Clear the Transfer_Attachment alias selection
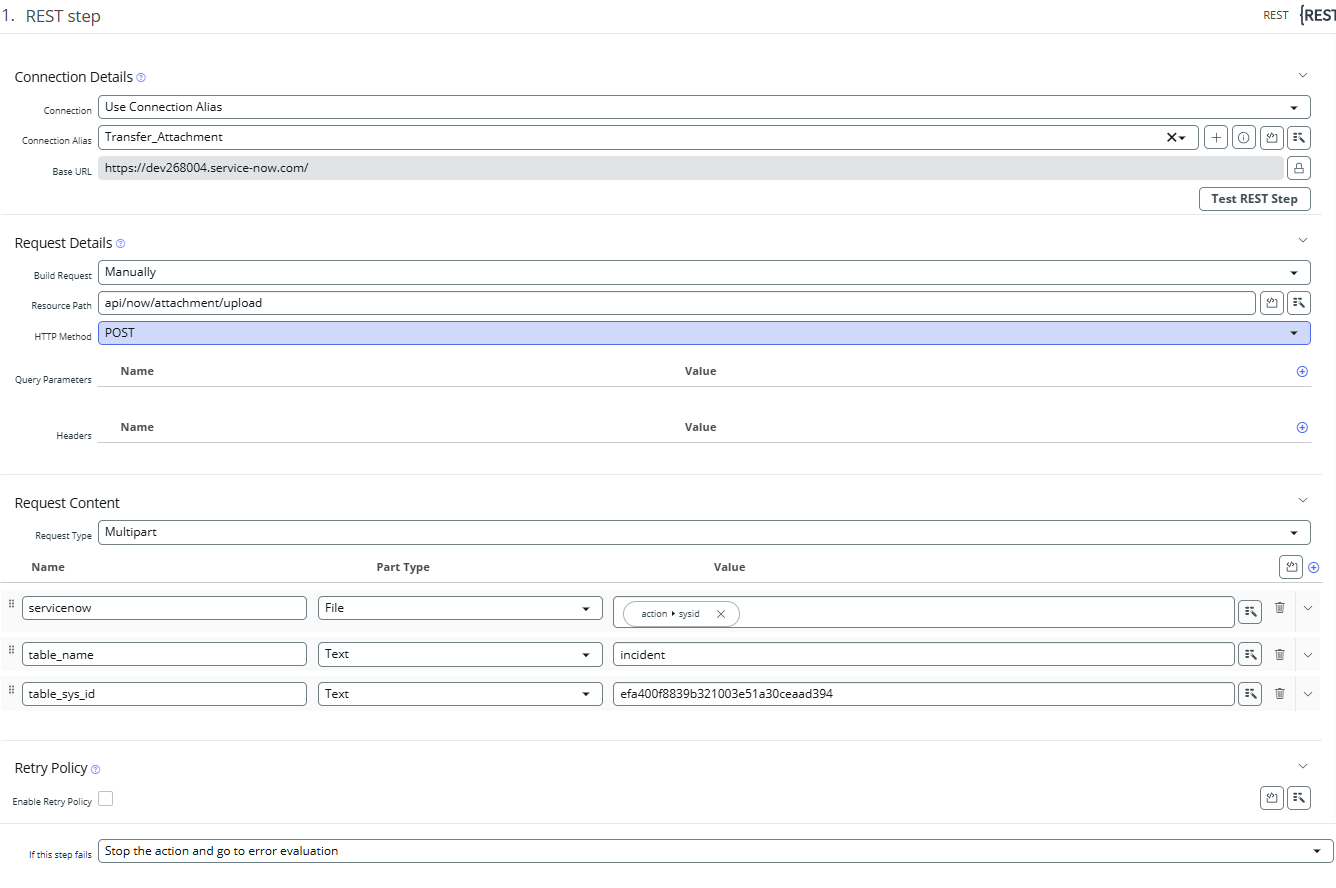Image resolution: width=1336 pixels, height=888 pixels. coord(1171,137)
